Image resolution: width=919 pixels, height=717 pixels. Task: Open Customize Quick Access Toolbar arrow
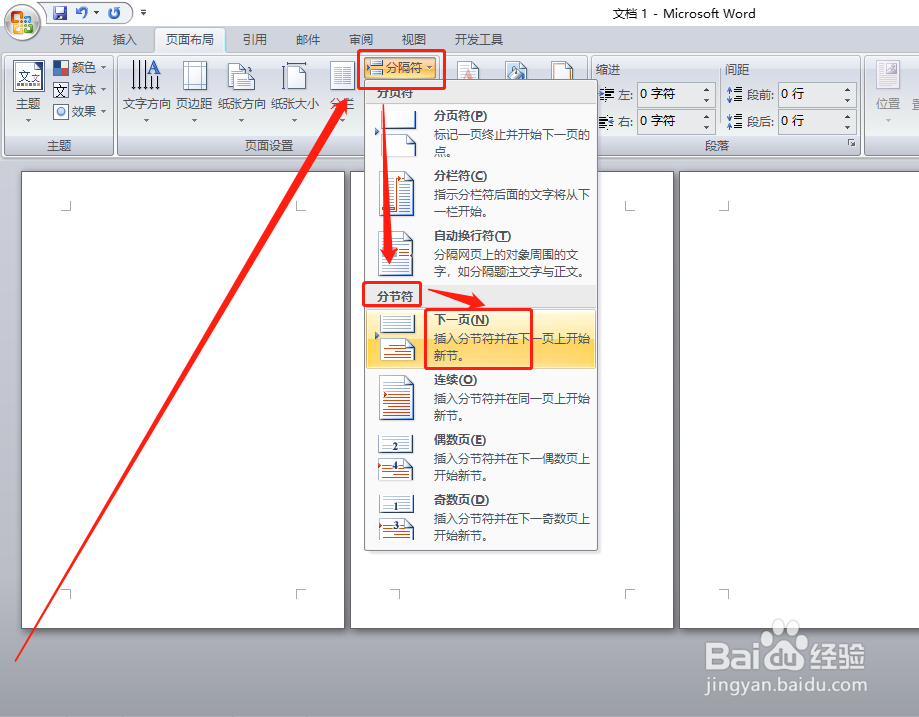pos(144,12)
